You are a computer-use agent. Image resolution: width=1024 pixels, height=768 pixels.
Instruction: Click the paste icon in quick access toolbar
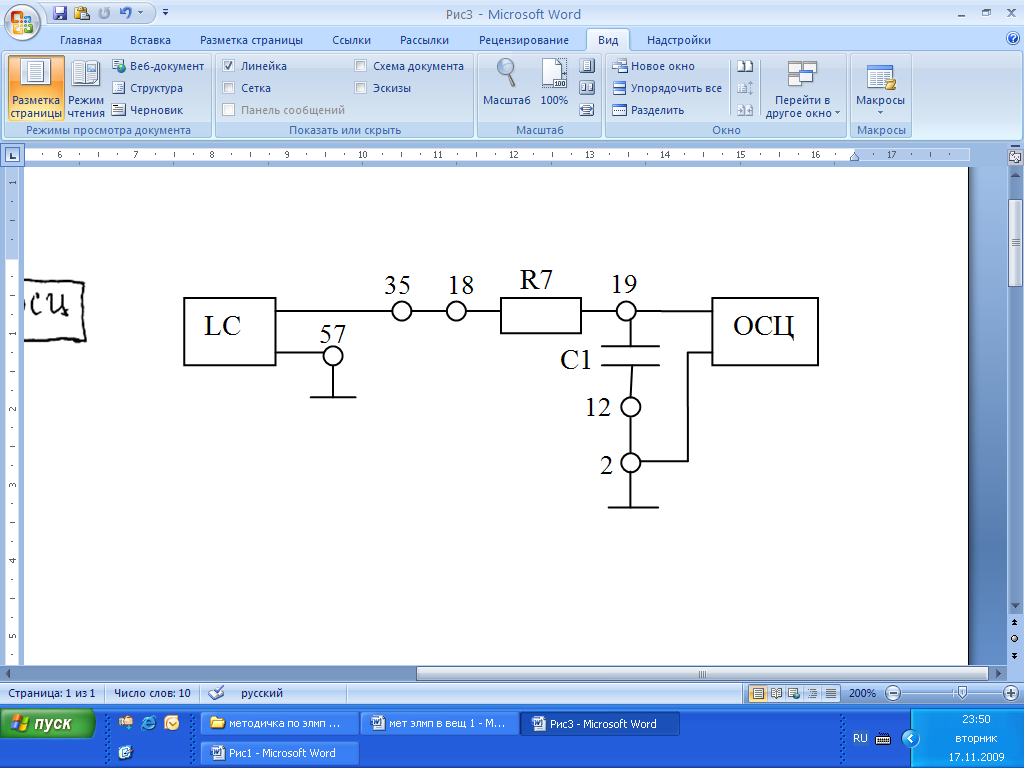(x=82, y=13)
